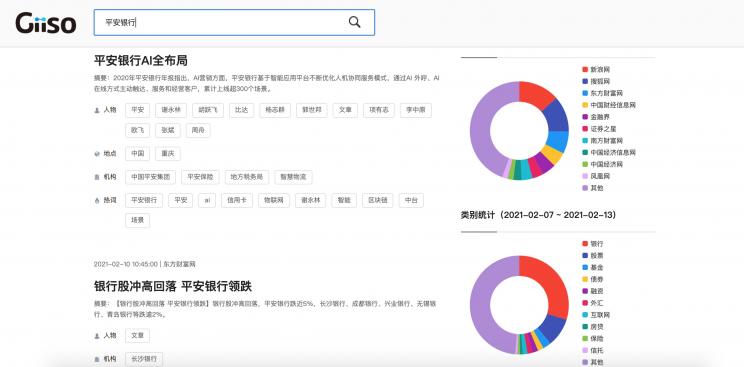Click 基金 swatch in category legend
Screen dimensions: 744x367
[585, 268]
